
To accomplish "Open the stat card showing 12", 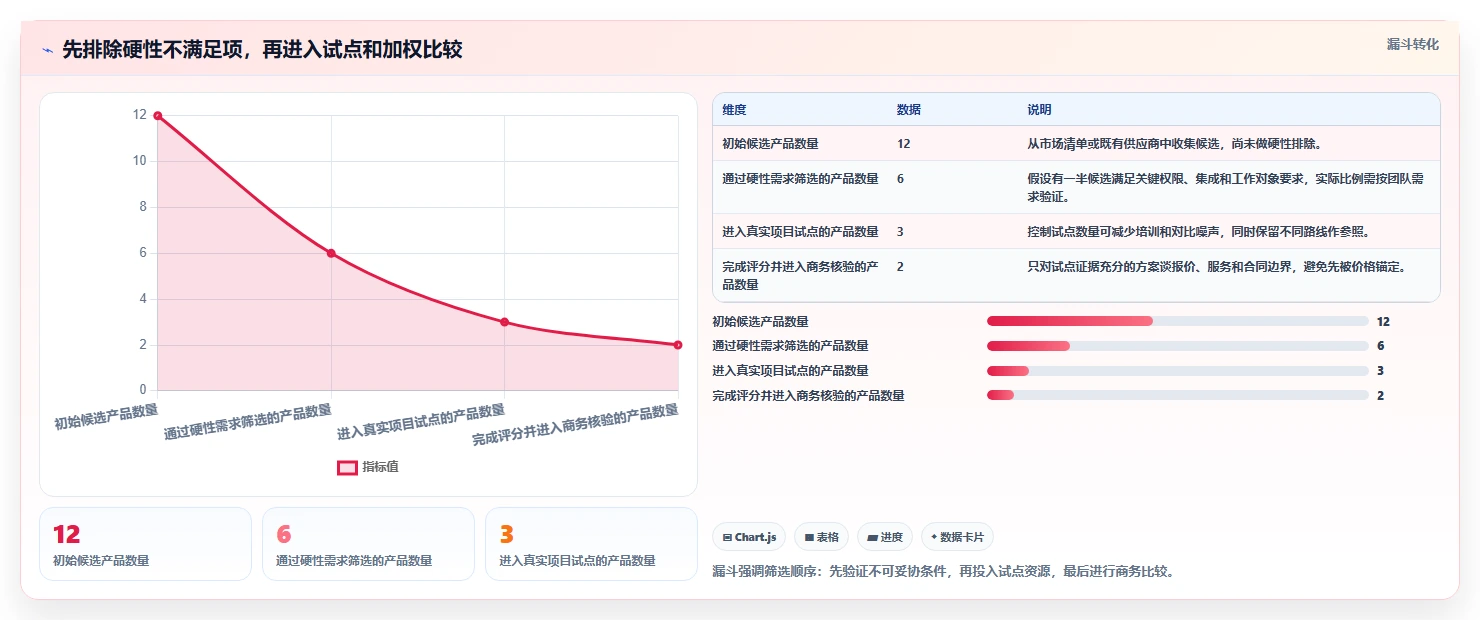I will (145, 544).
